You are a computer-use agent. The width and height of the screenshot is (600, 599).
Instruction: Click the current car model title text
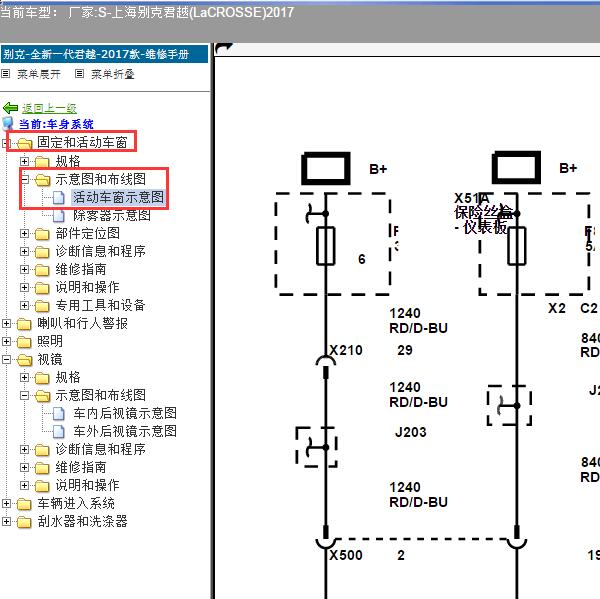(x=147, y=13)
